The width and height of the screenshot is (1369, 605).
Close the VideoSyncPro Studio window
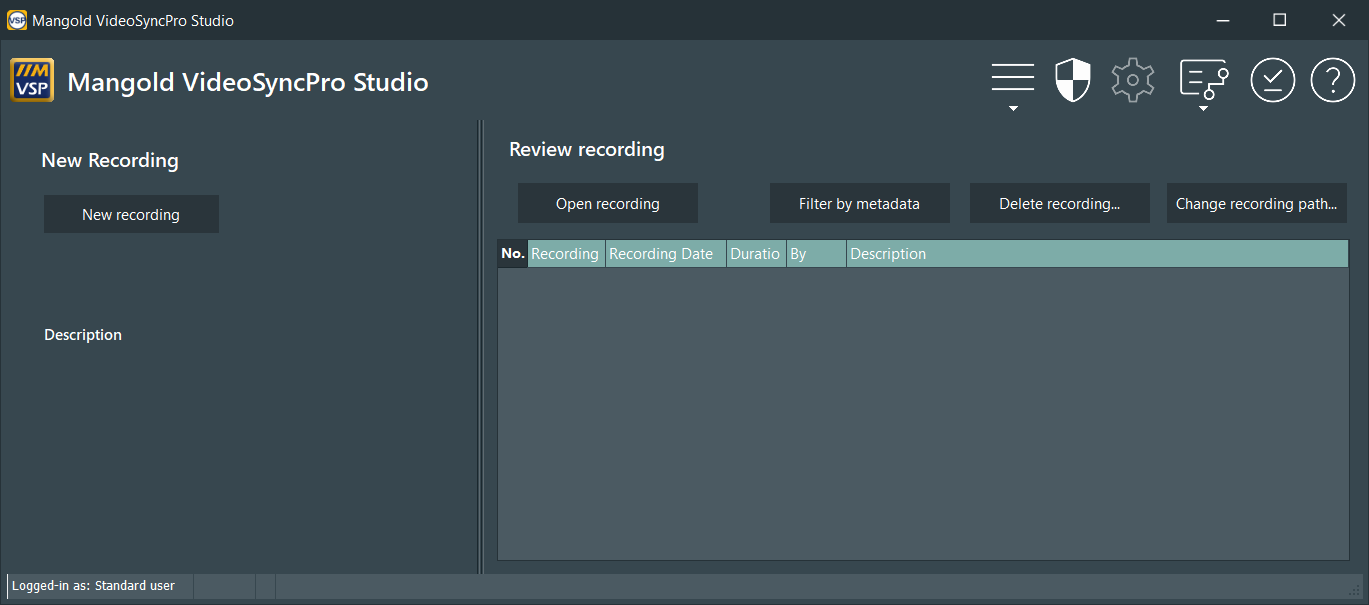tap(1338, 20)
